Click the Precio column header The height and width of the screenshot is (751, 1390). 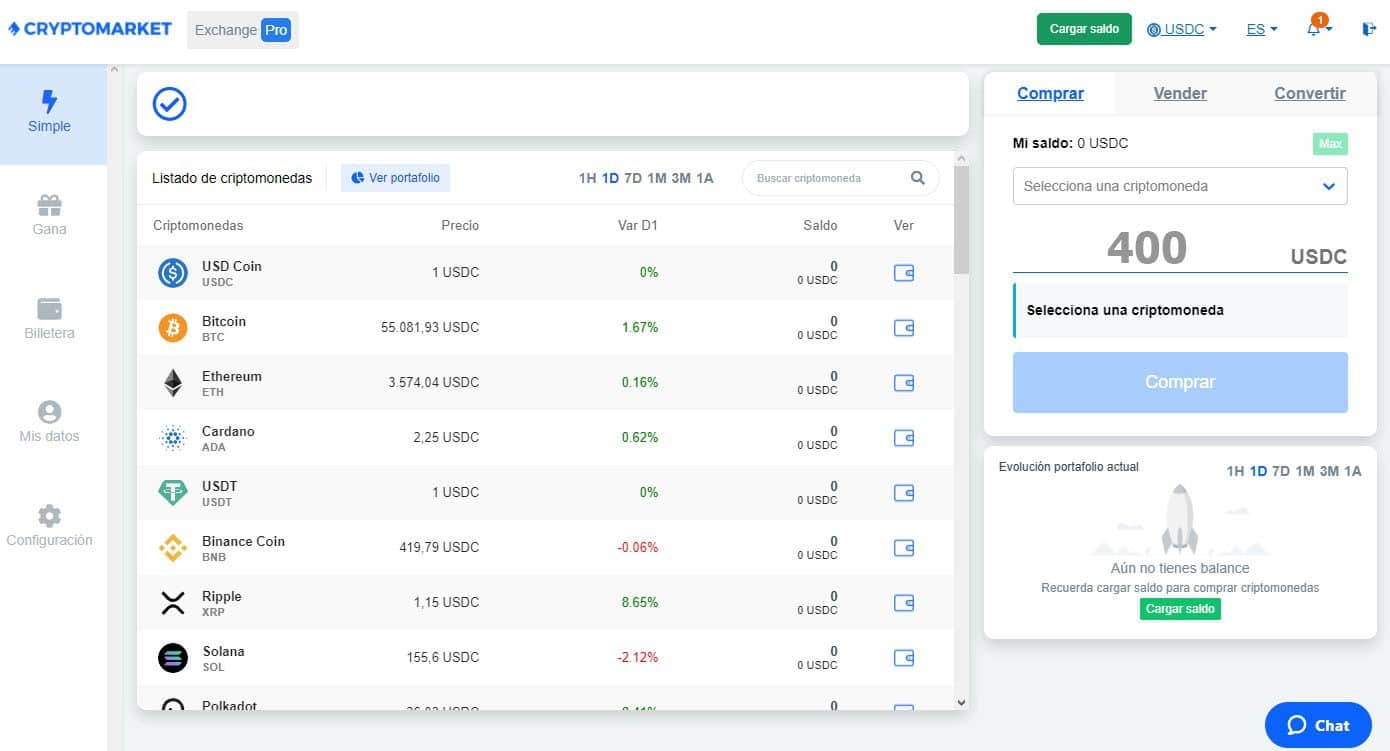460,225
